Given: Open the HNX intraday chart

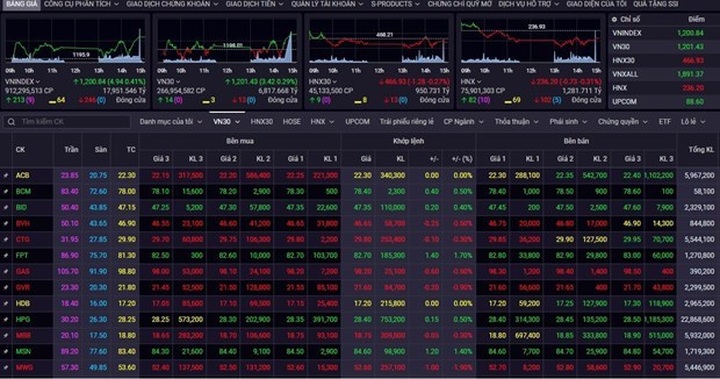Looking at the screenshot, I should pyautogui.click(x=531, y=41).
